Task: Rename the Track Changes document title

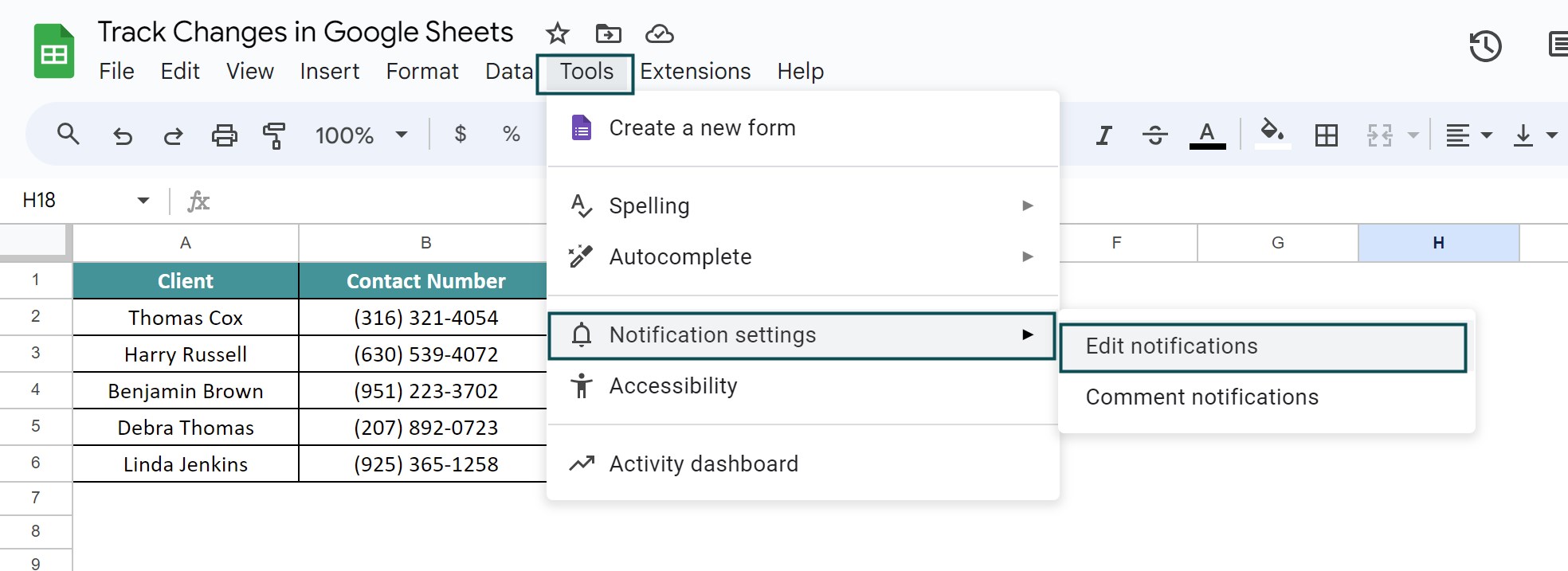Action: (x=305, y=33)
